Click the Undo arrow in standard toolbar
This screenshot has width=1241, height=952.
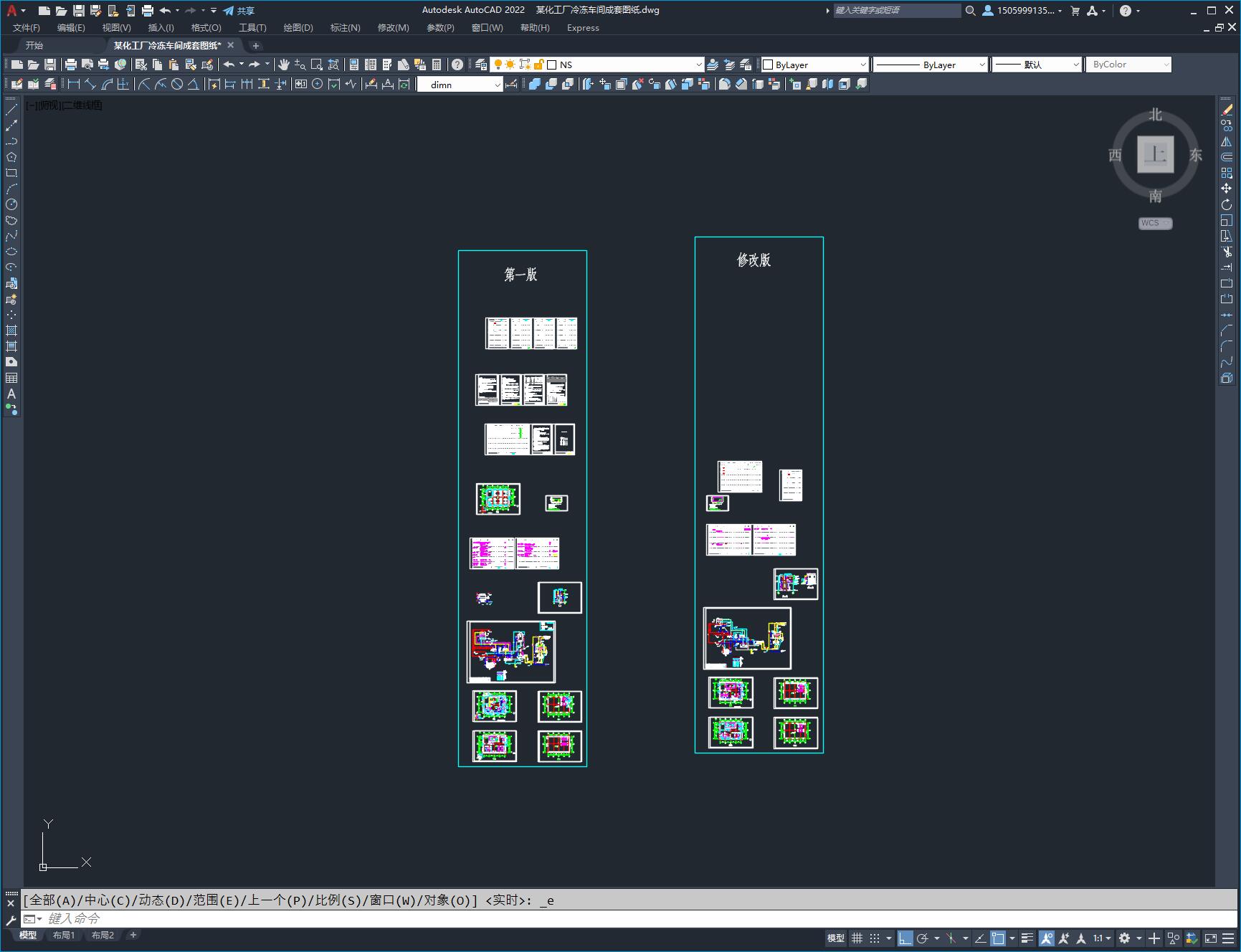[229, 65]
